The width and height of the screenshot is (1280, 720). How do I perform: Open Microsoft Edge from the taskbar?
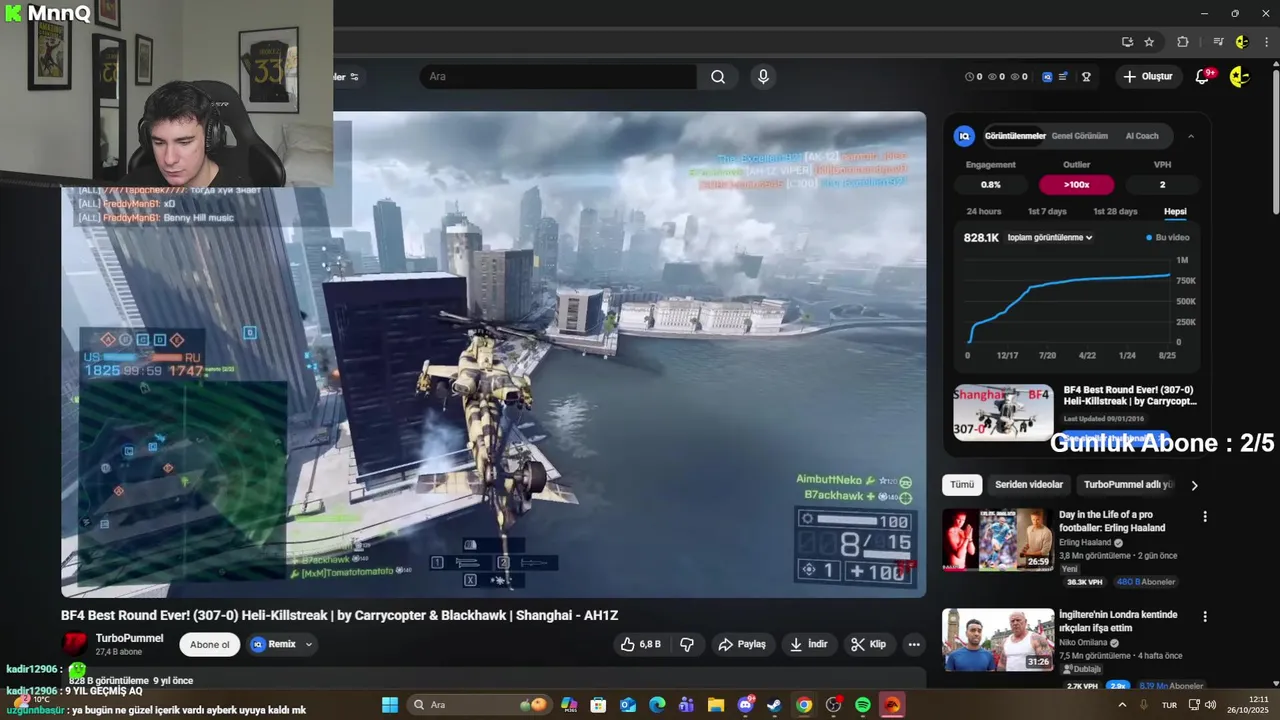(657, 705)
